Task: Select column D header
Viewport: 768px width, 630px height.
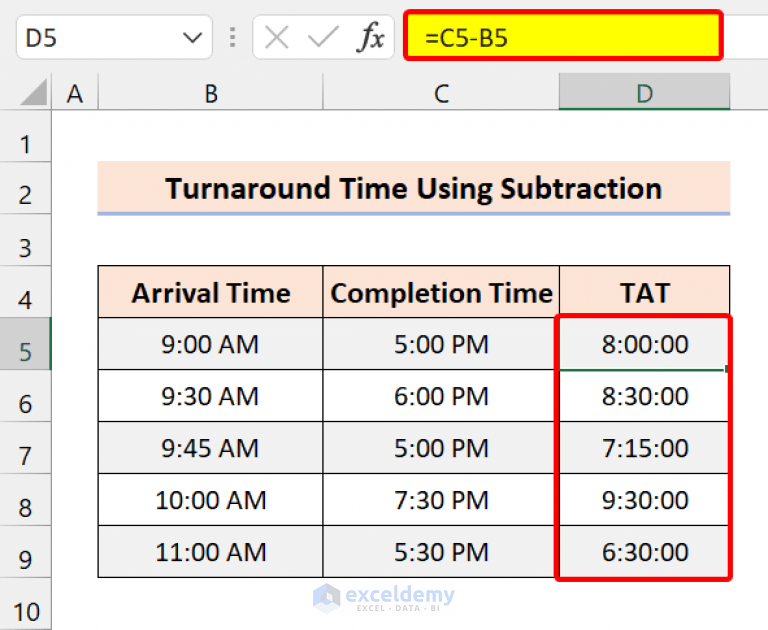Action: [x=645, y=92]
